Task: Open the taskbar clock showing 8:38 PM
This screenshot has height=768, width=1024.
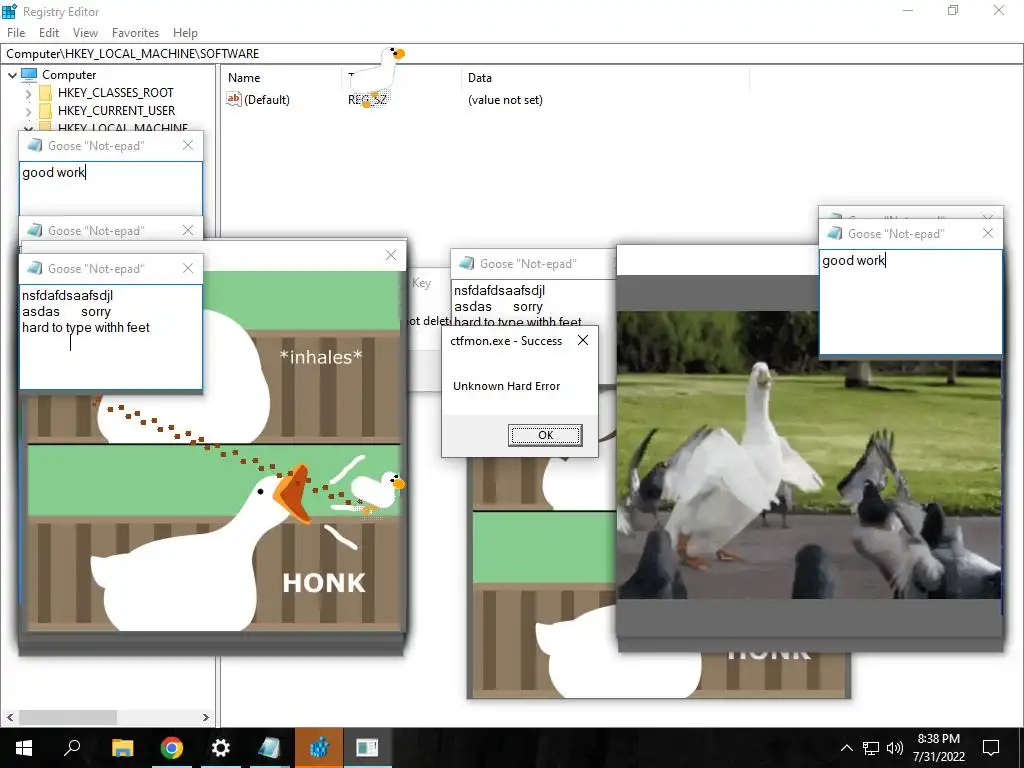Action: [x=939, y=748]
